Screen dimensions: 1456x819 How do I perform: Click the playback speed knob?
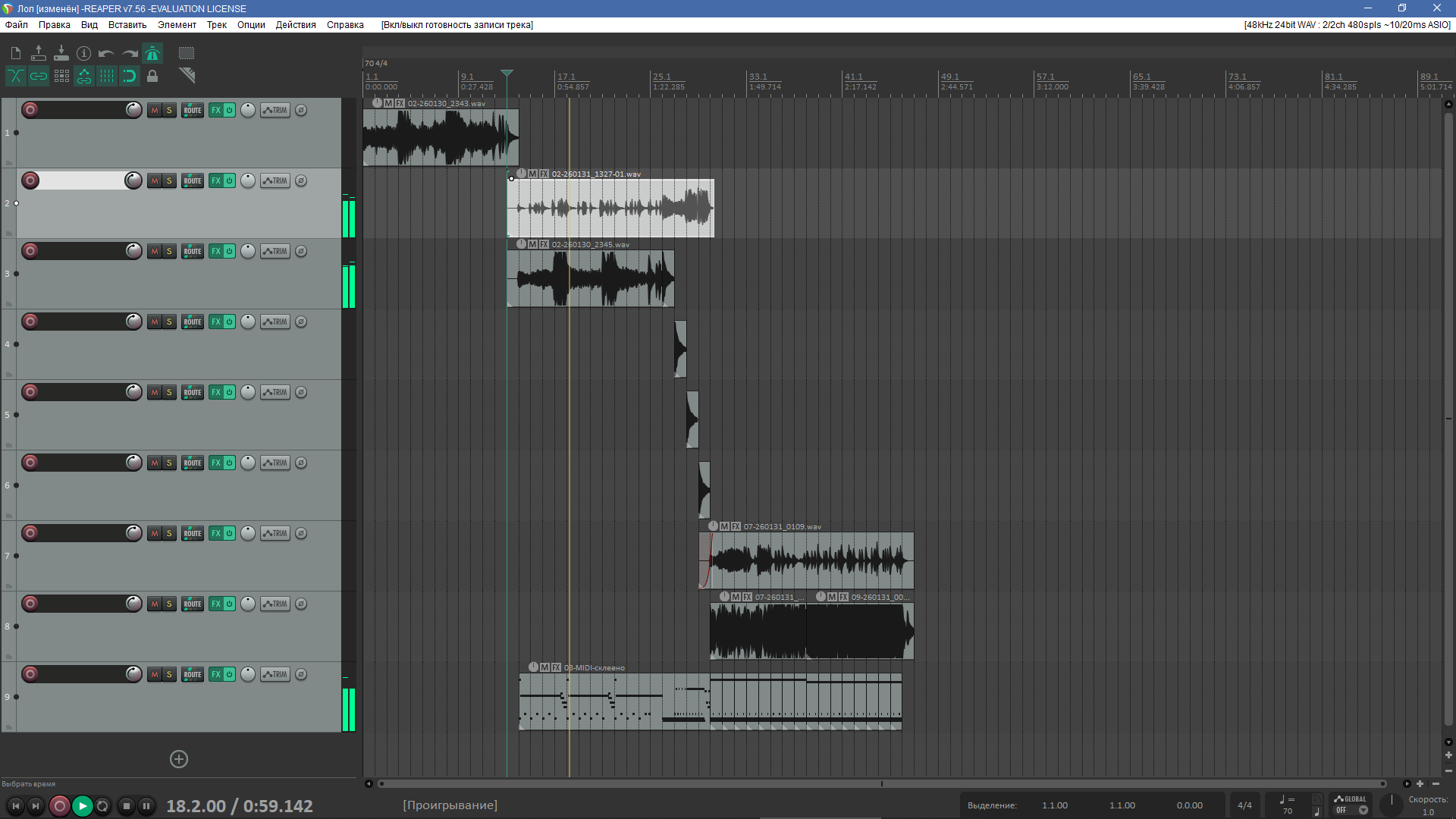click(x=1392, y=804)
